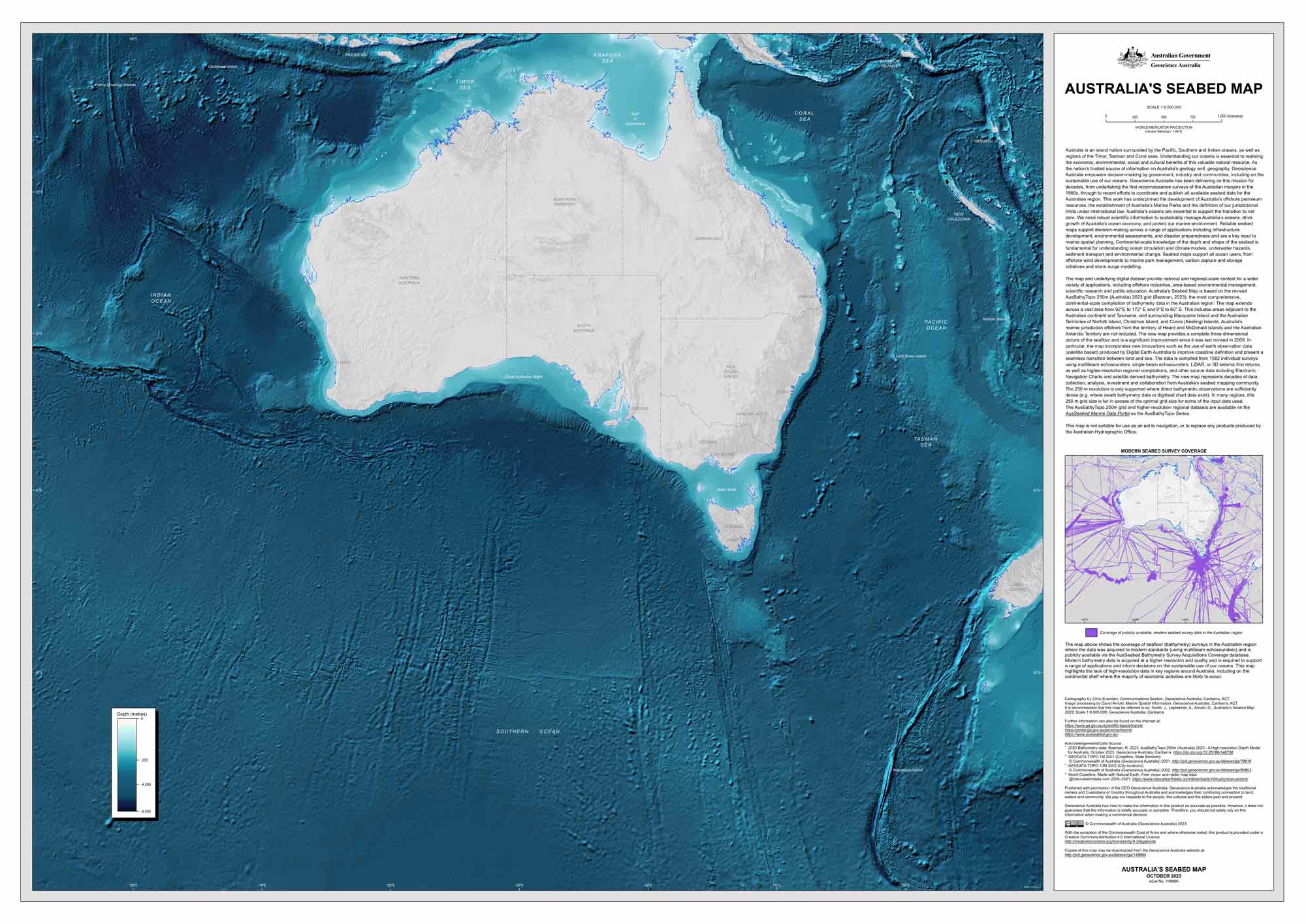The width and height of the screenshot is (1306, 924).
Task: Click the Australia's Seabed Map main title
Action: click(1163, 89)
